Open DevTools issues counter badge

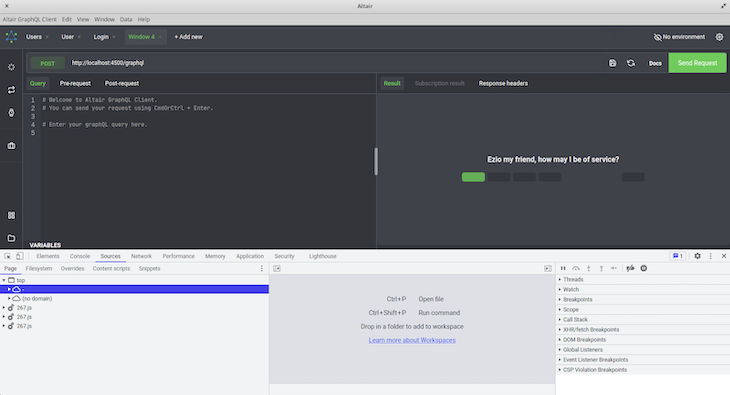(x=677, y=256)
